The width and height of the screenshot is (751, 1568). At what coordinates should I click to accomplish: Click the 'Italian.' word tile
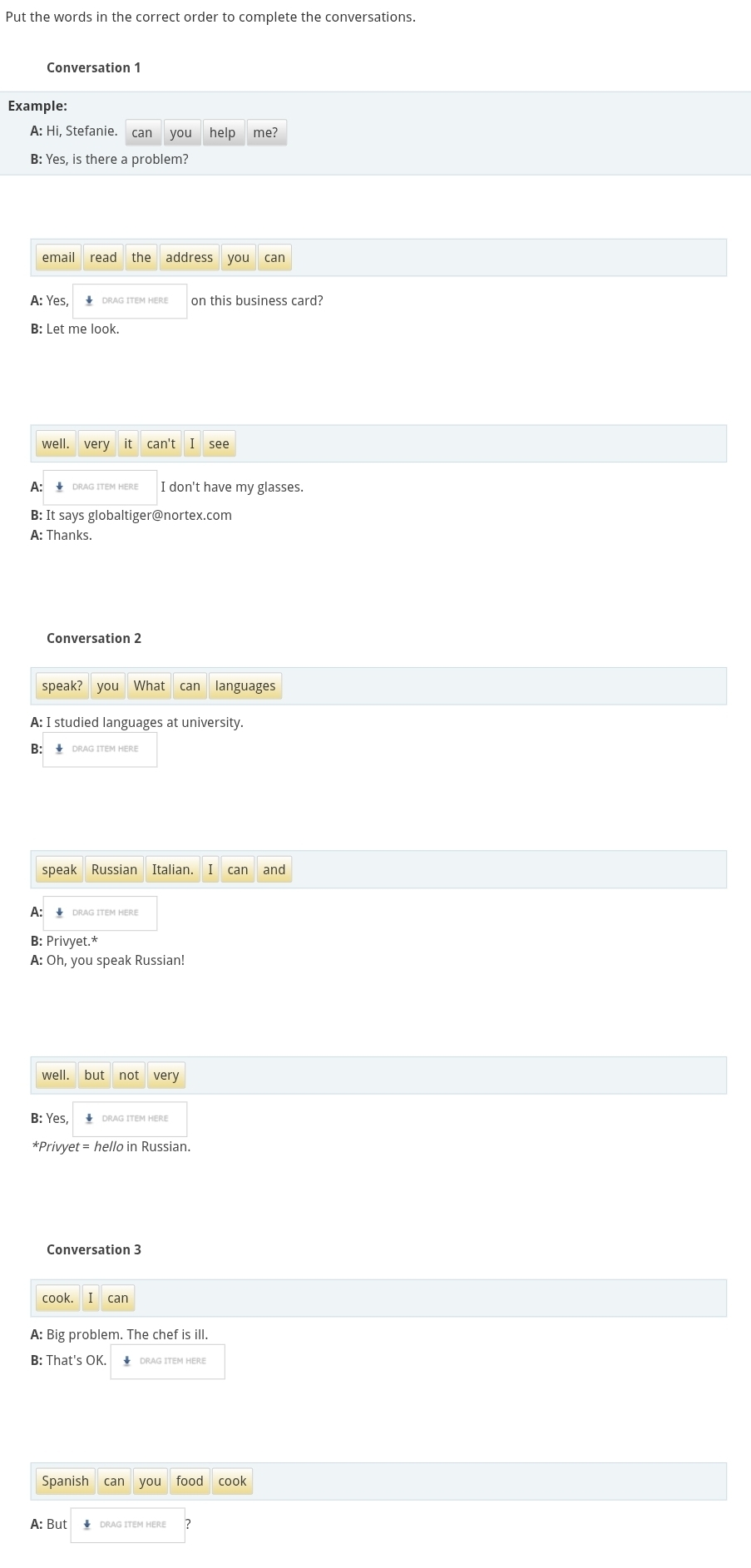(x=173, y=870)
